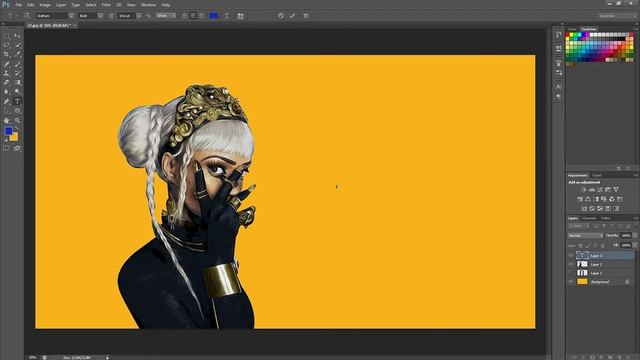Viewport: 640px width, 360px height.
Task: Open the Window menu
Action: click(149, 5)
